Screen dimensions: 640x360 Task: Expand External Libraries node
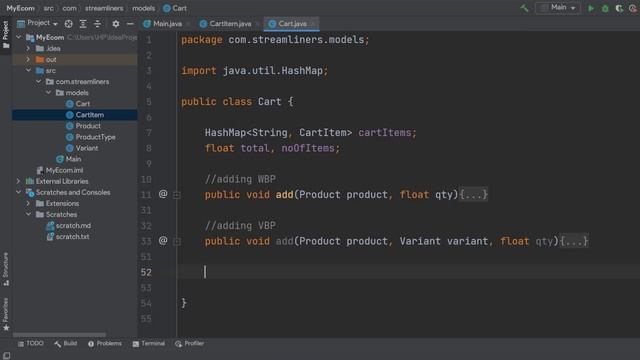point(18,181)
